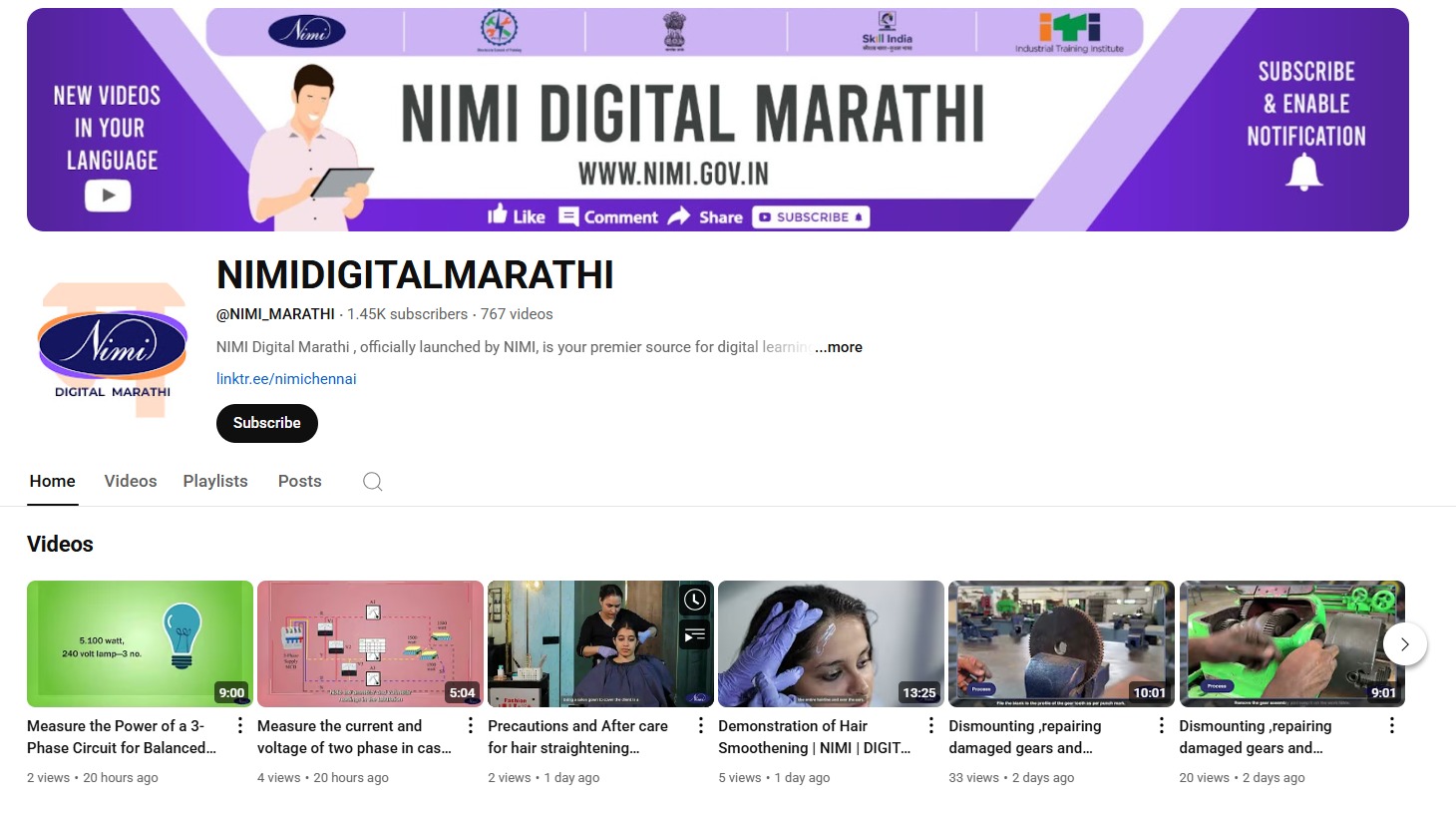This screenshot has width=1456, height=816.
Task: Open the Playlists tab
Action: 215,481
